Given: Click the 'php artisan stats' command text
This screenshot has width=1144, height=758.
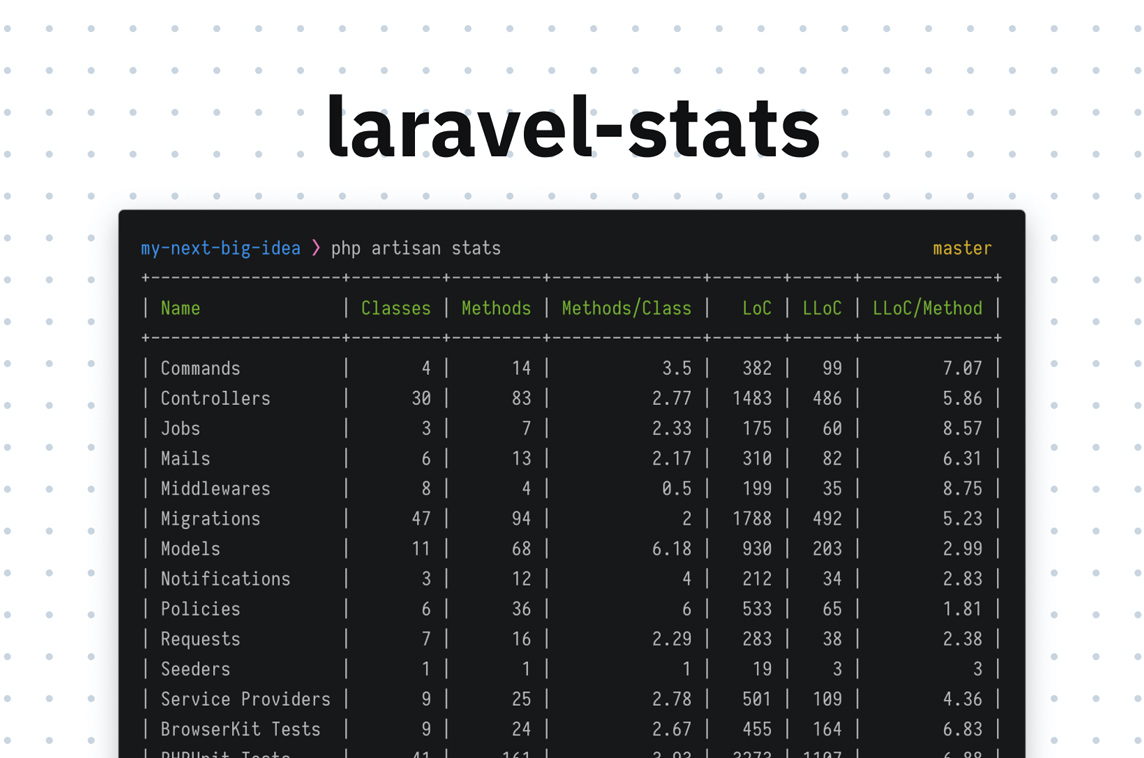Looking at the screenshot, I should [416, 248].
